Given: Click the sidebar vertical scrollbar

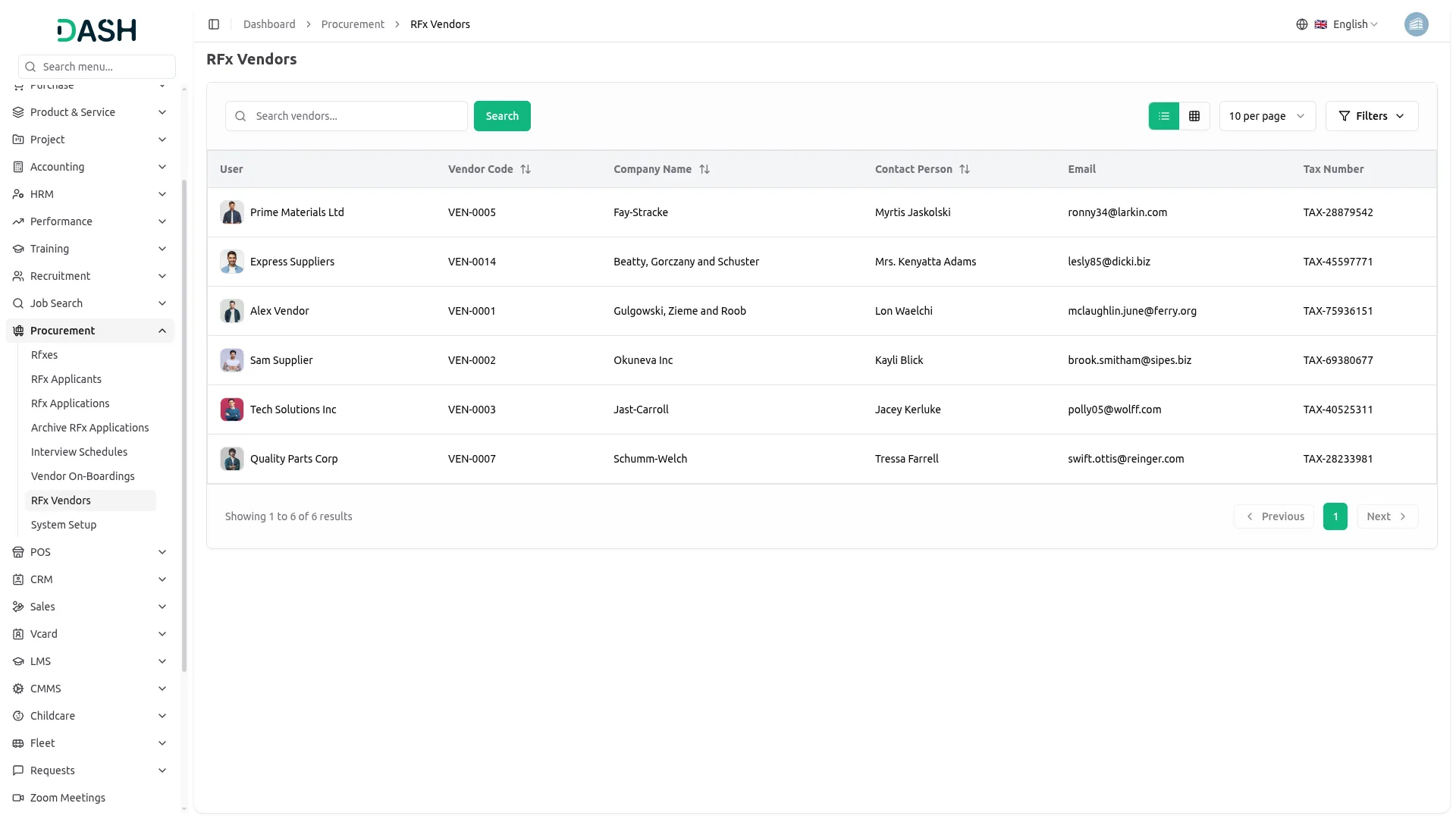Looking at the screenshot, I should pyautogui.click(x=184, y=425).
